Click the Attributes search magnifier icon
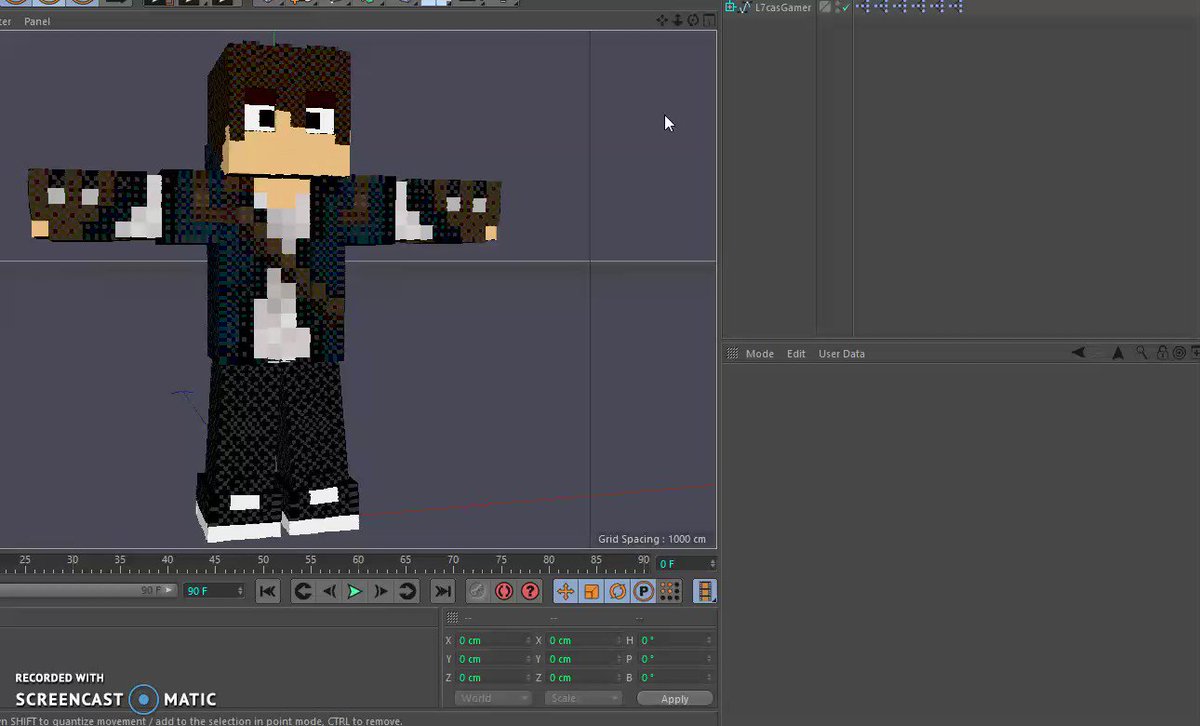The width and height of the screenshot is (1200, 726). coord(1142,353)
